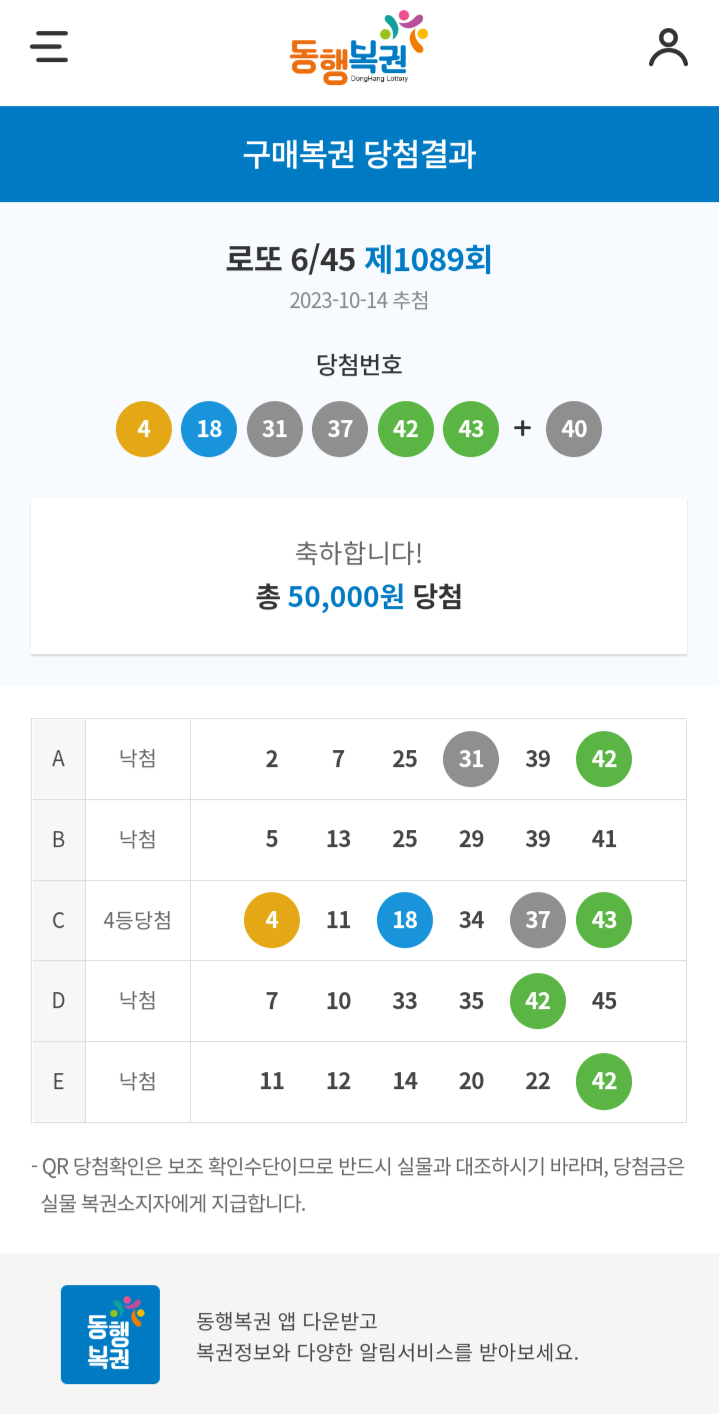The width and height of the screenshot is (719, 1414).
Task: Tap green winning ball 43 in top row
Action: 471,429
